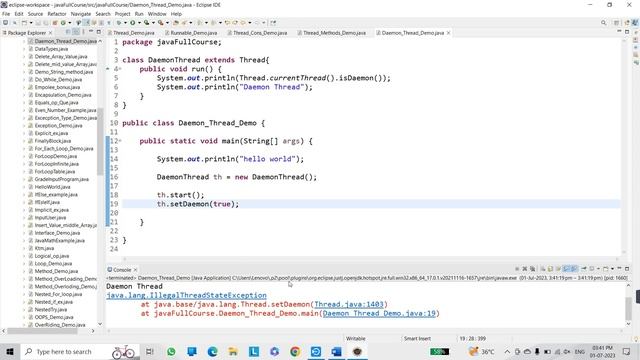640x360 pixels.
Task: Click Remove Launch (X) icon in Console toolbar
Action: 524,269
